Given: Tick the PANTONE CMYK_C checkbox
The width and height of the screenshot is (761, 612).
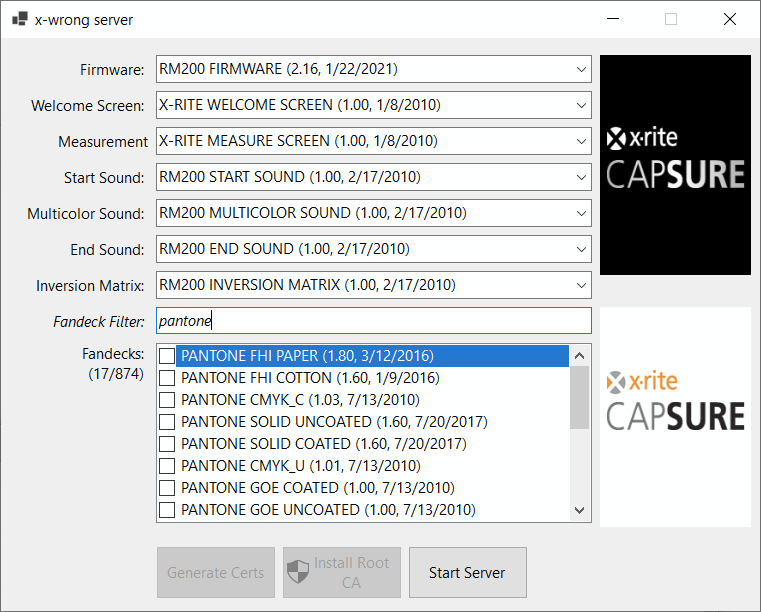Looking at the screenshot, I should tap(167, 399).
